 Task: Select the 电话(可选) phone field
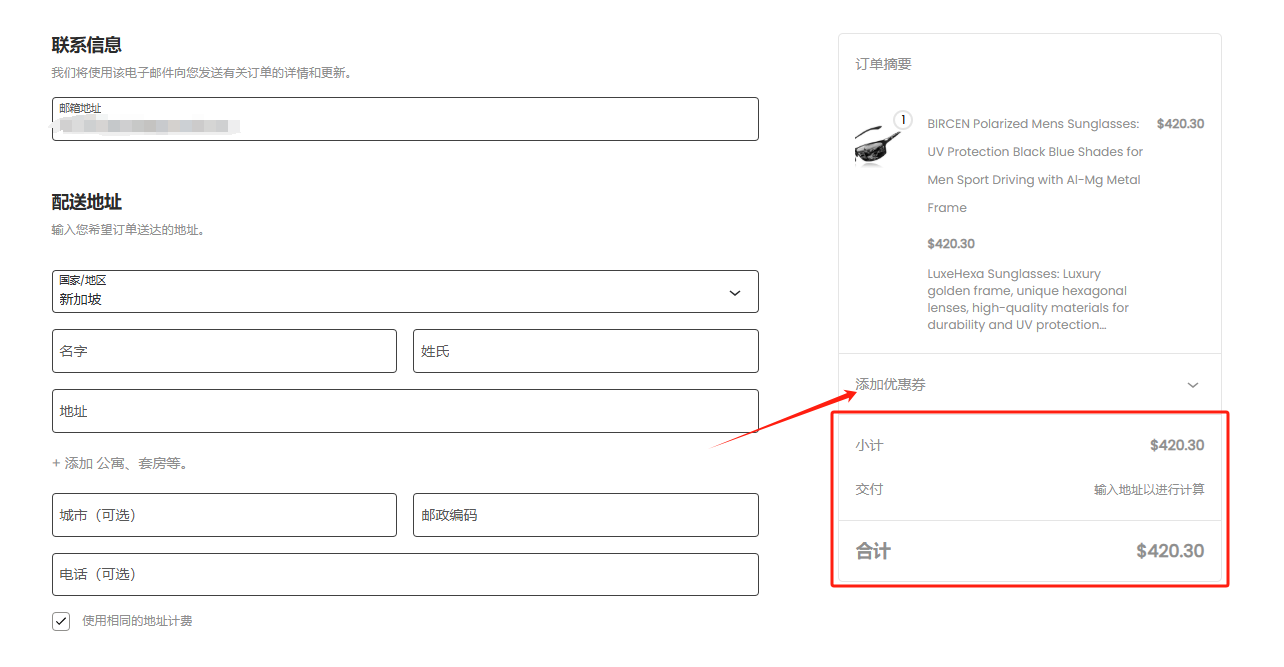click(404, 574)
